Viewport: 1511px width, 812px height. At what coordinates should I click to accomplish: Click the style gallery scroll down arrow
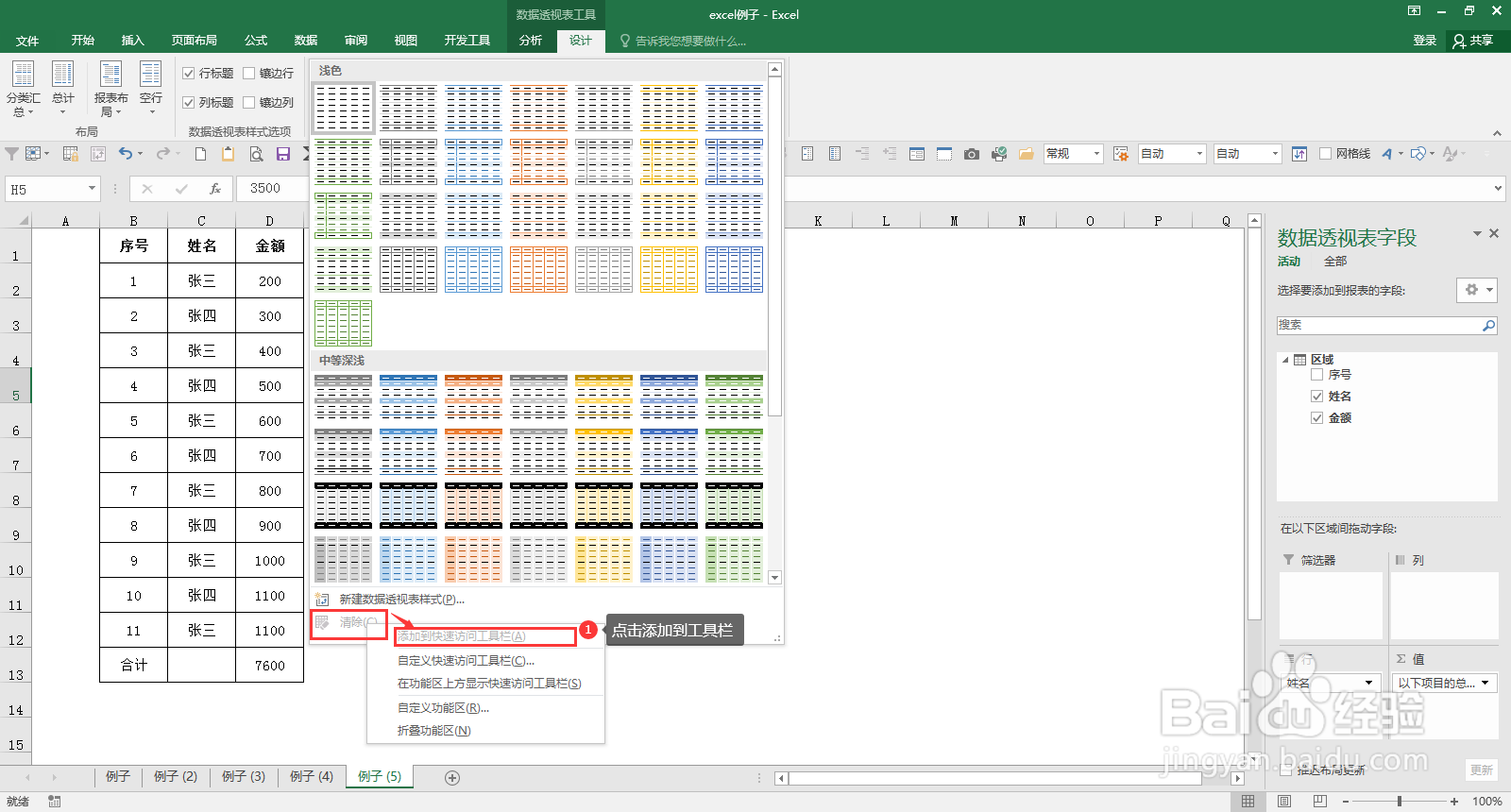coord(774,577)
